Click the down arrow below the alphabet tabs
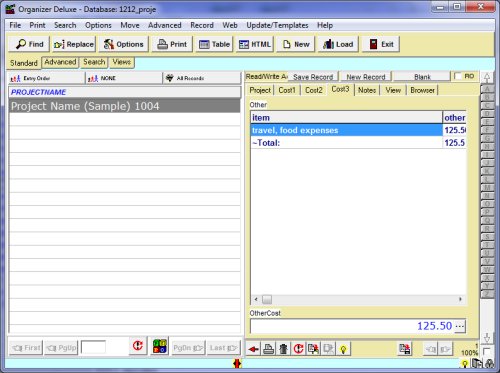This screenshot has width=500, height=373. tap(487, 338)
